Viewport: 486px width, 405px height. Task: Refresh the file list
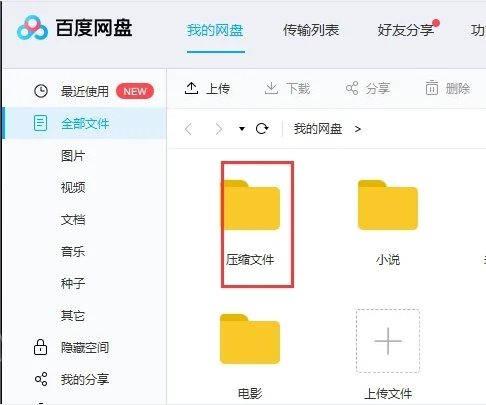click(262, 128)
